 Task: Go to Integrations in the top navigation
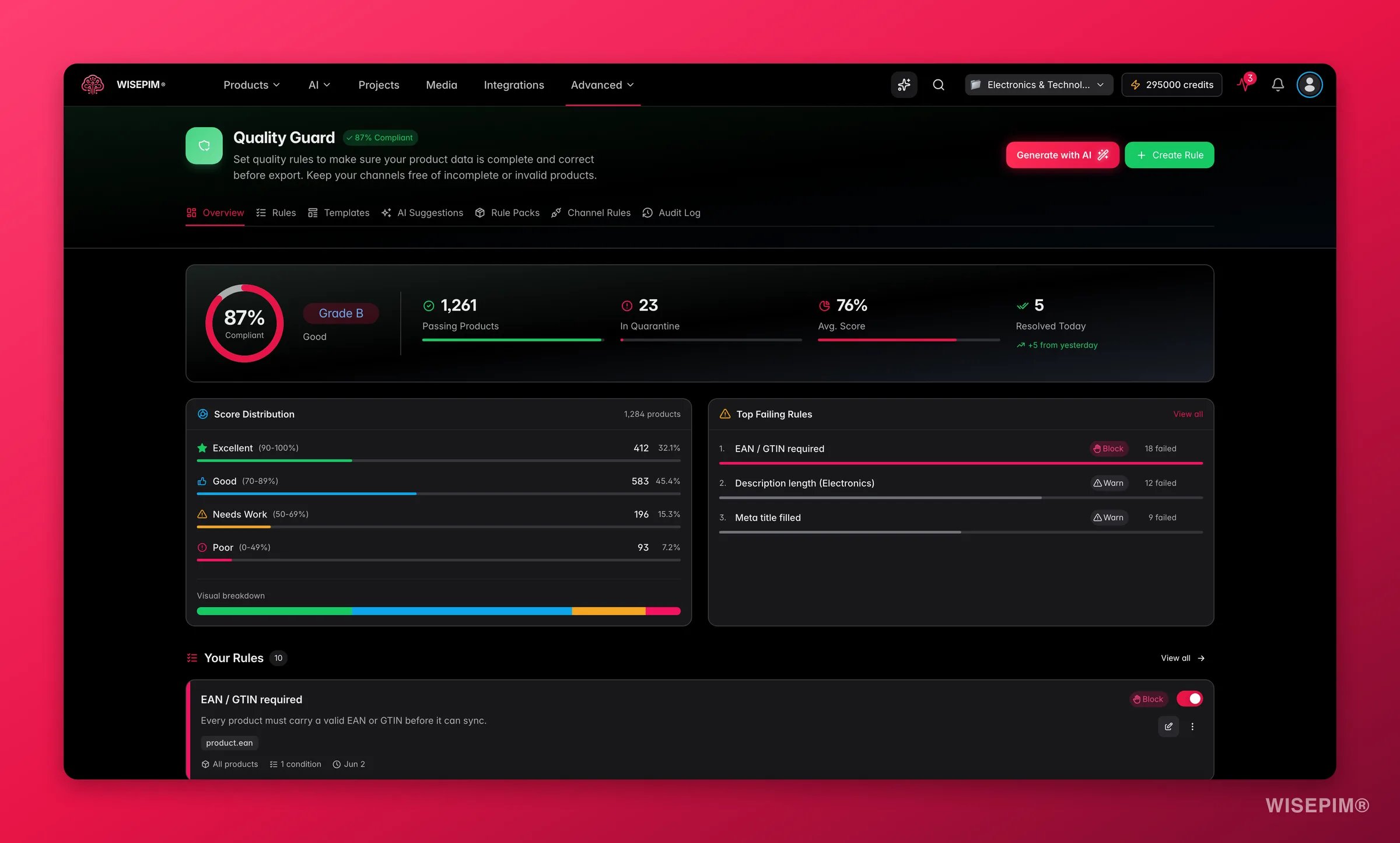pos(514,85)
